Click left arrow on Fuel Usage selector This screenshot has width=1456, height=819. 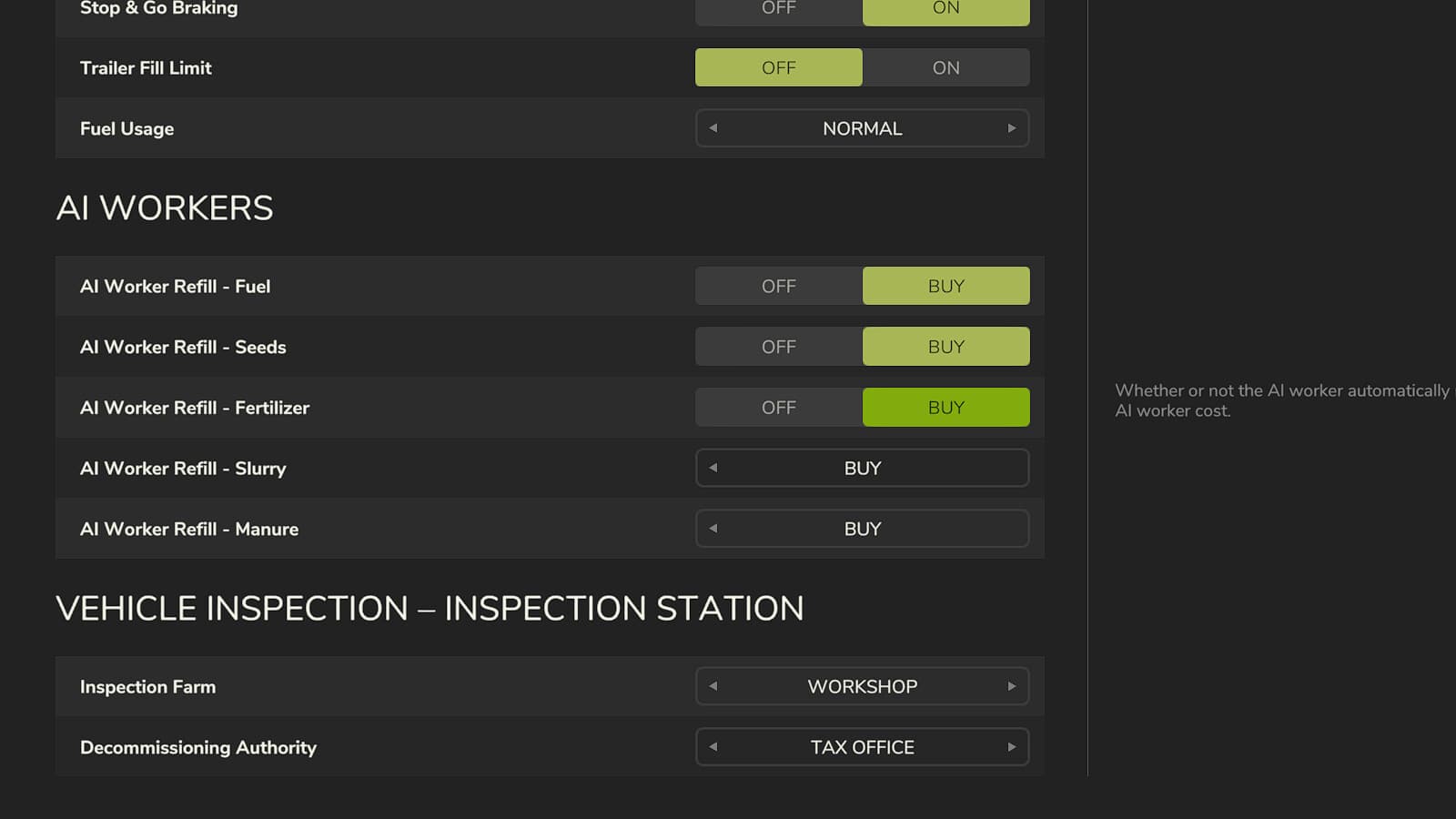click(713, 128)
